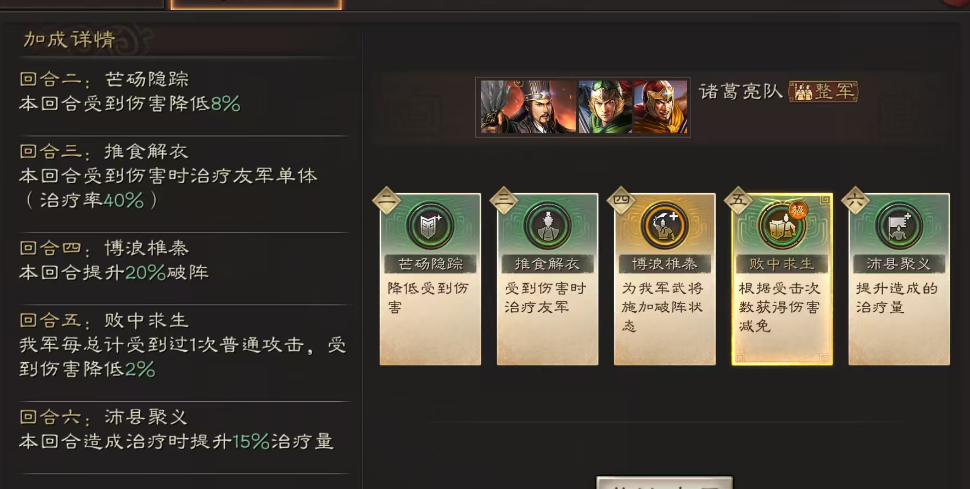This screenshot has height=489, width=970.
Task: Click the partially visible bottom button
Action: coord(664,482)
